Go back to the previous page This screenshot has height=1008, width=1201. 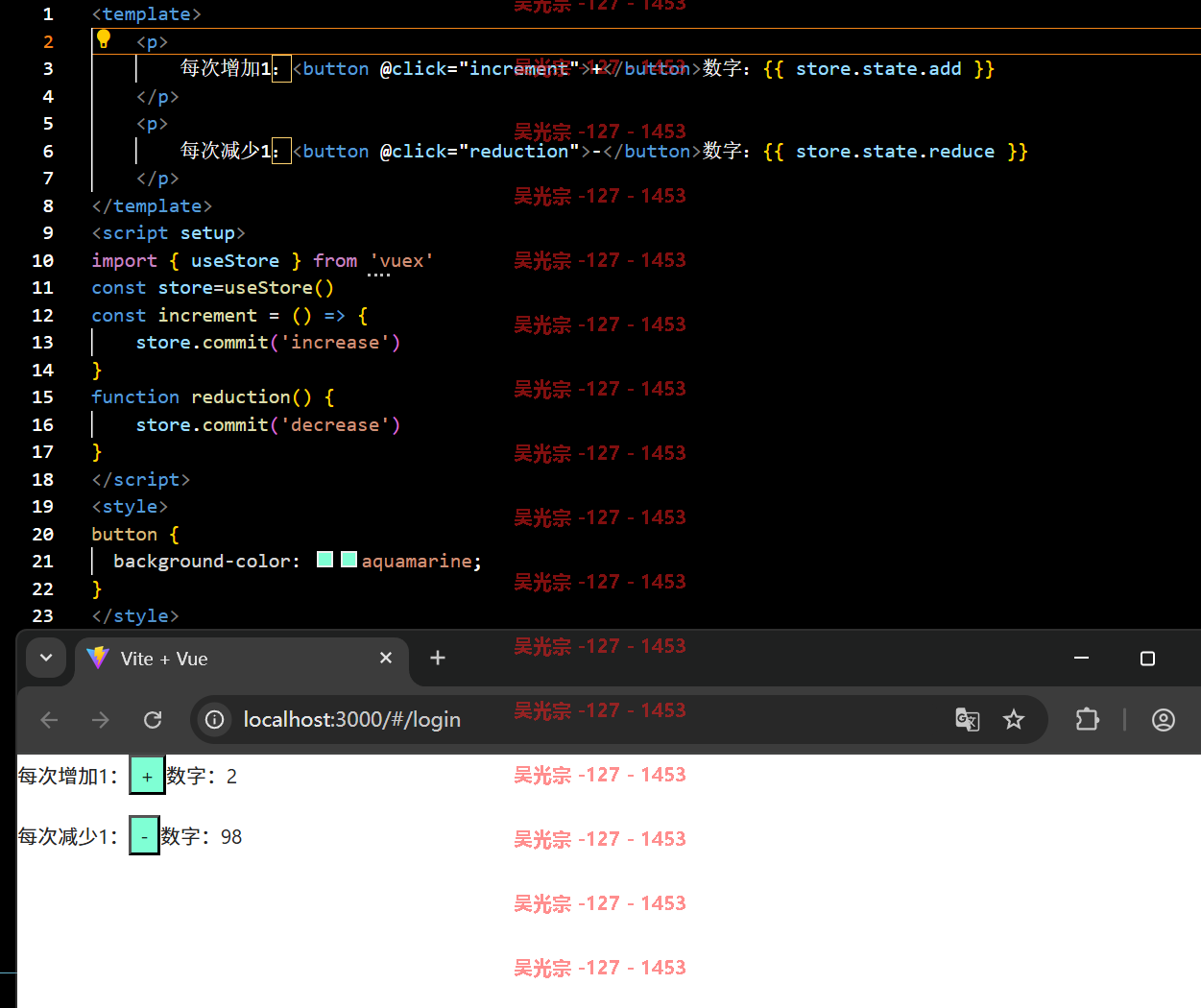click(50, 719)
